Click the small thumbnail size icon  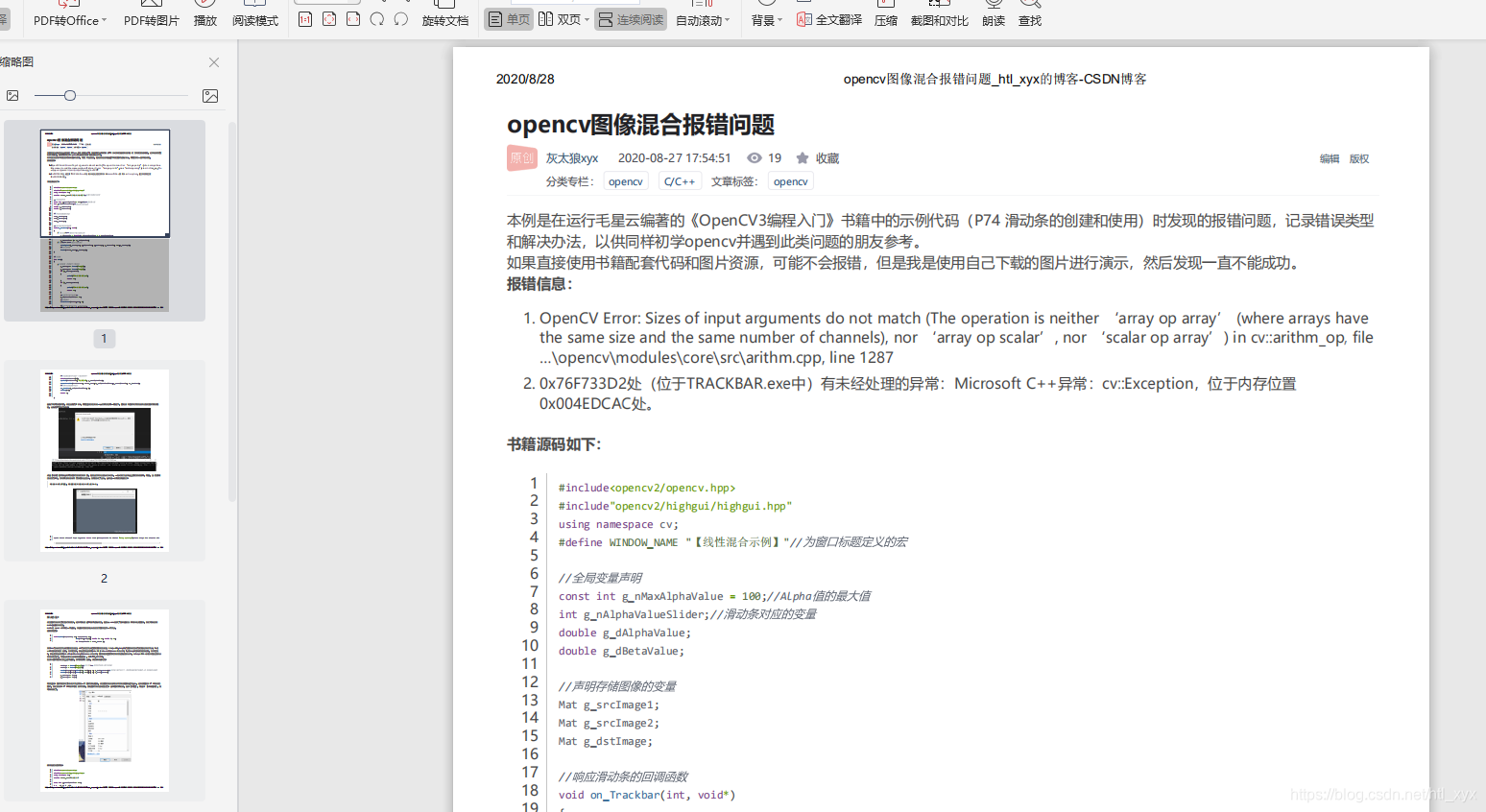pos(12,96)
